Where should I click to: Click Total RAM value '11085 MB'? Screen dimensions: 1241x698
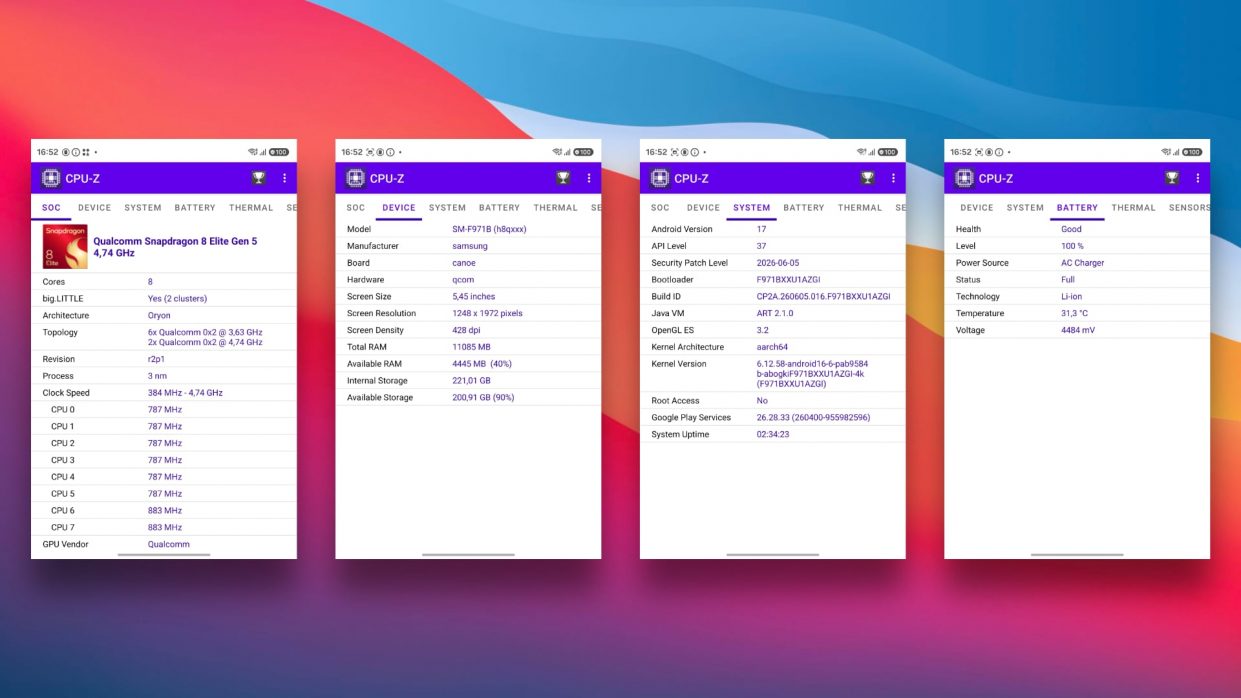coord(471,347)
